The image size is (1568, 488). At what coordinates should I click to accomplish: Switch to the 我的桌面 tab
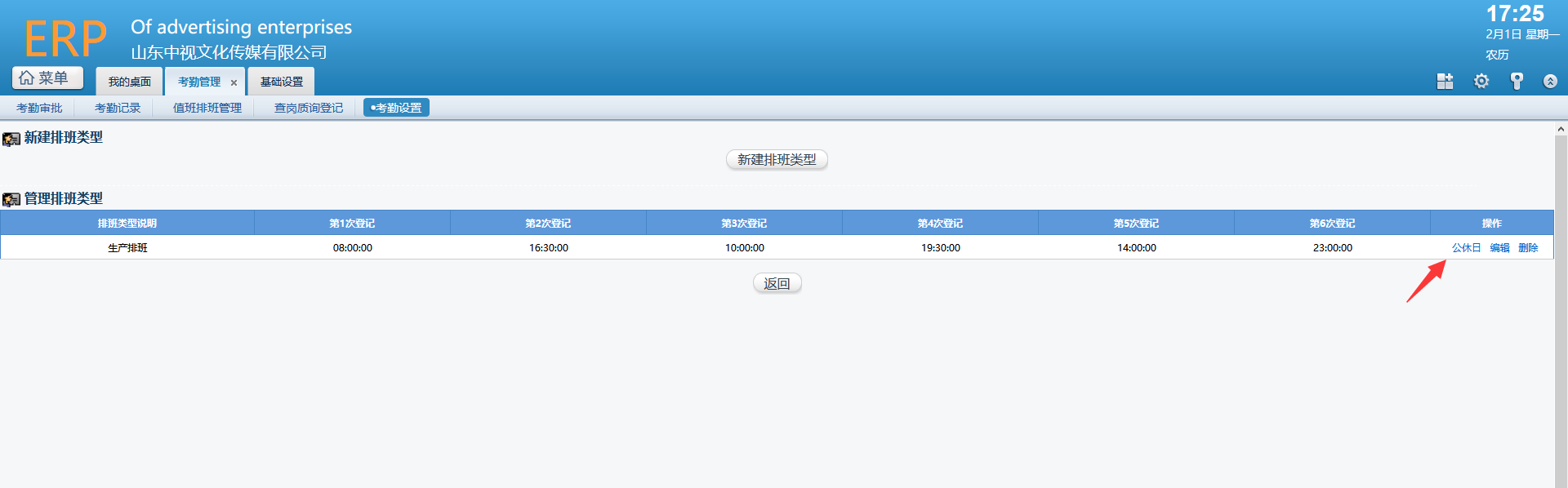[x=129, y=82]
